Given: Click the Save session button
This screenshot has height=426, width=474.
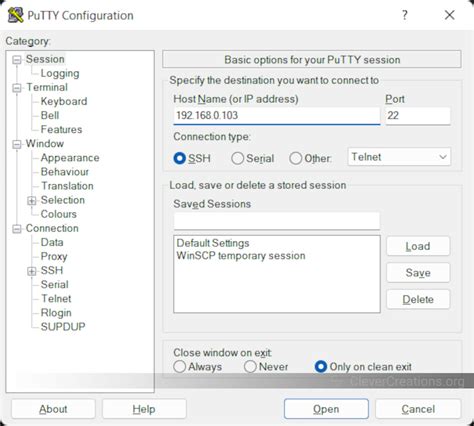Looking at the screenshot, I should (418, 273).
